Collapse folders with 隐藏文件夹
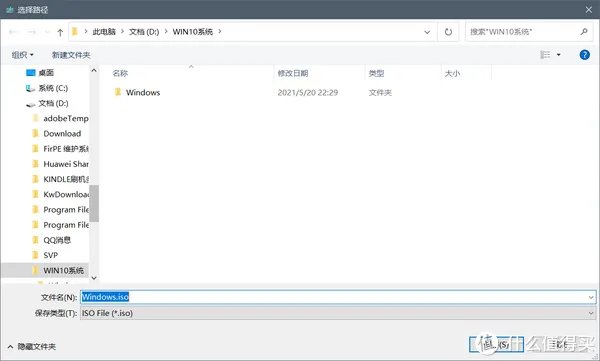Viewport: 600px width, 361px height. 32,346
